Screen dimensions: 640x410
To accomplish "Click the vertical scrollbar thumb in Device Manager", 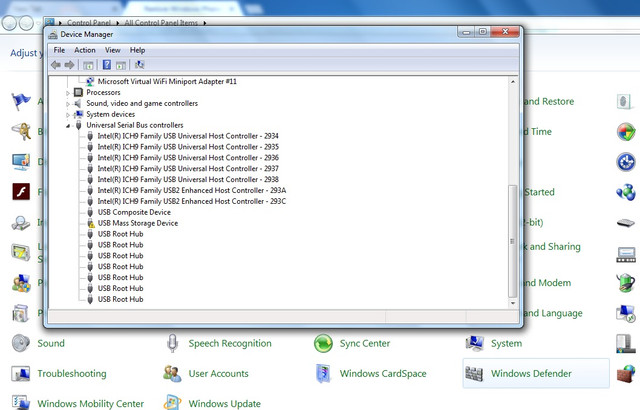I will (513, 241).
